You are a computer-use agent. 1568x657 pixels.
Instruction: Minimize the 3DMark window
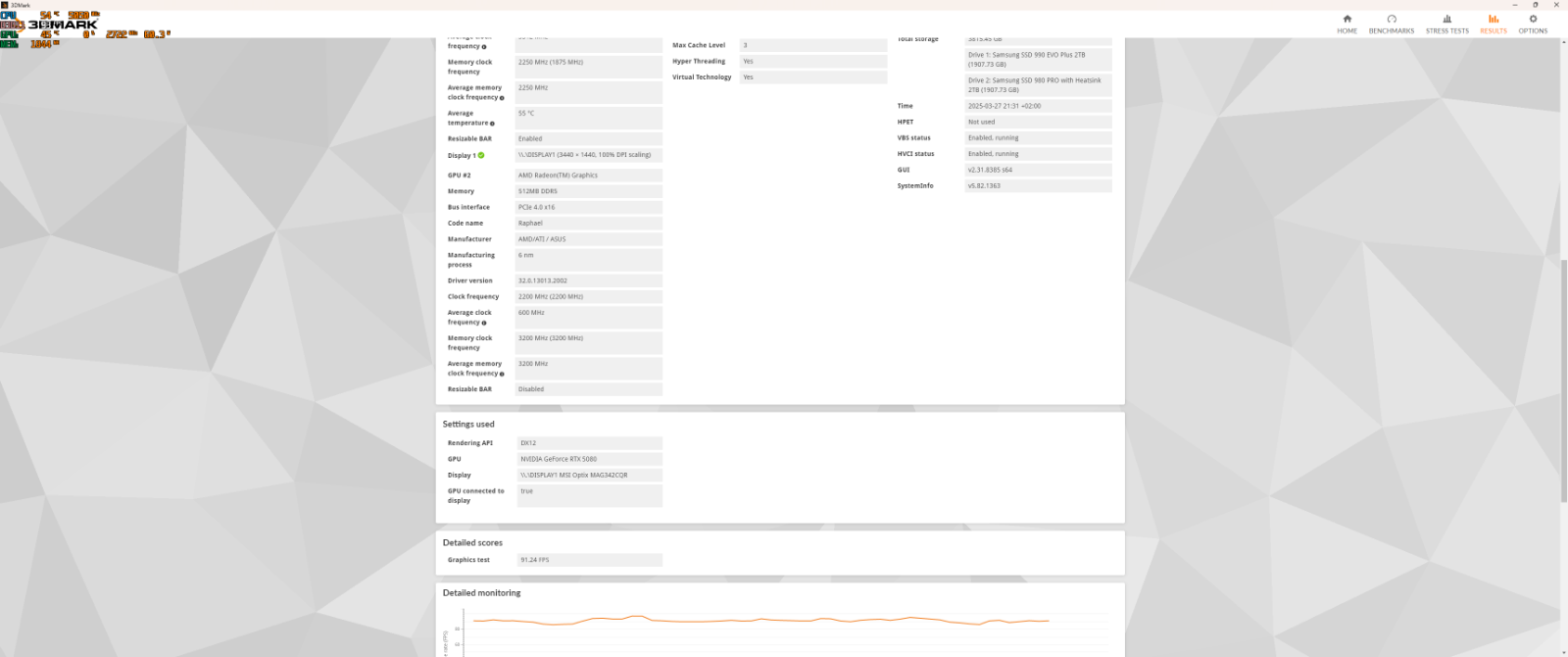pos(1515,5)
